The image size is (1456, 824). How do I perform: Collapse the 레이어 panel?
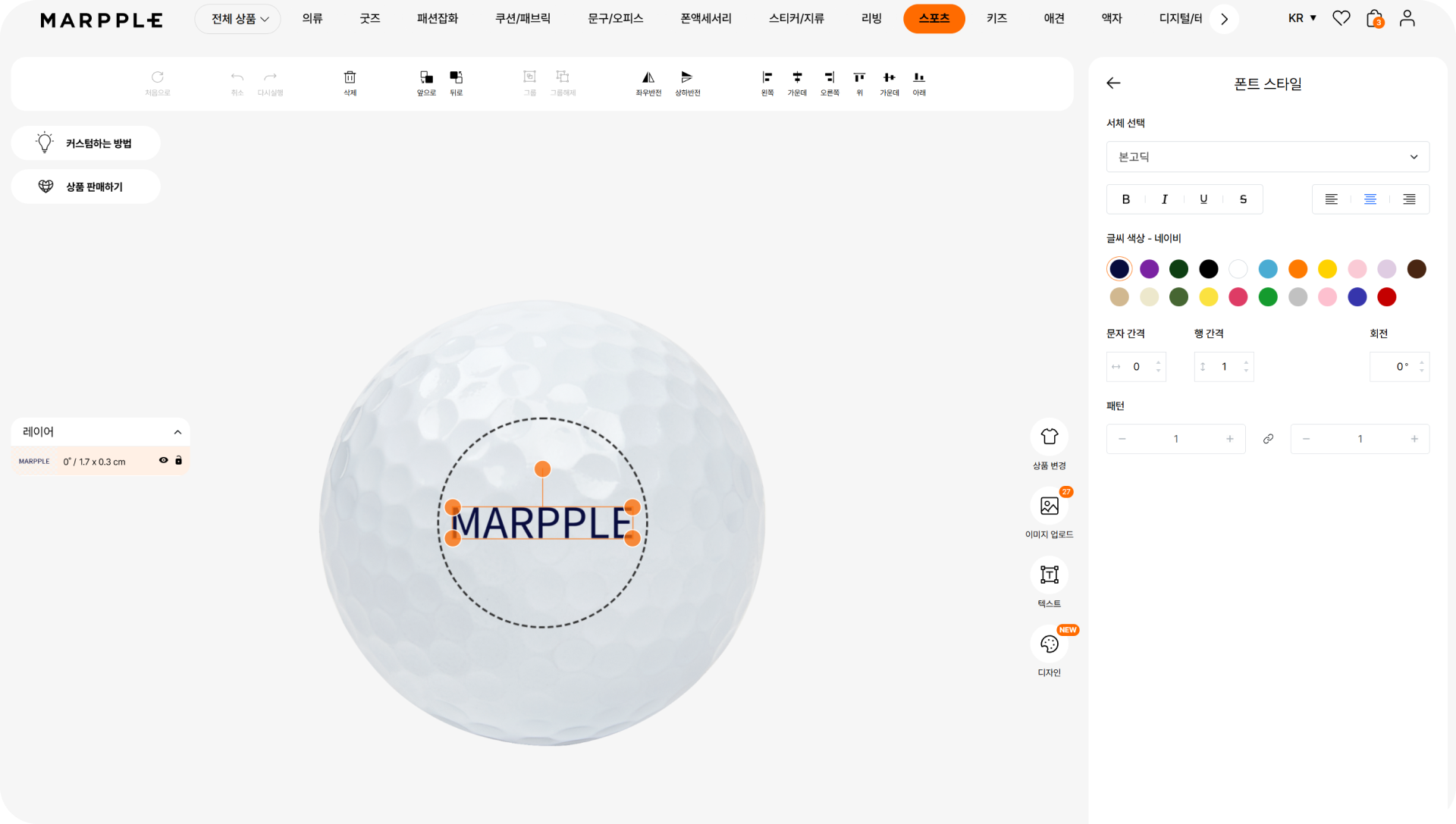click(177, 432)
